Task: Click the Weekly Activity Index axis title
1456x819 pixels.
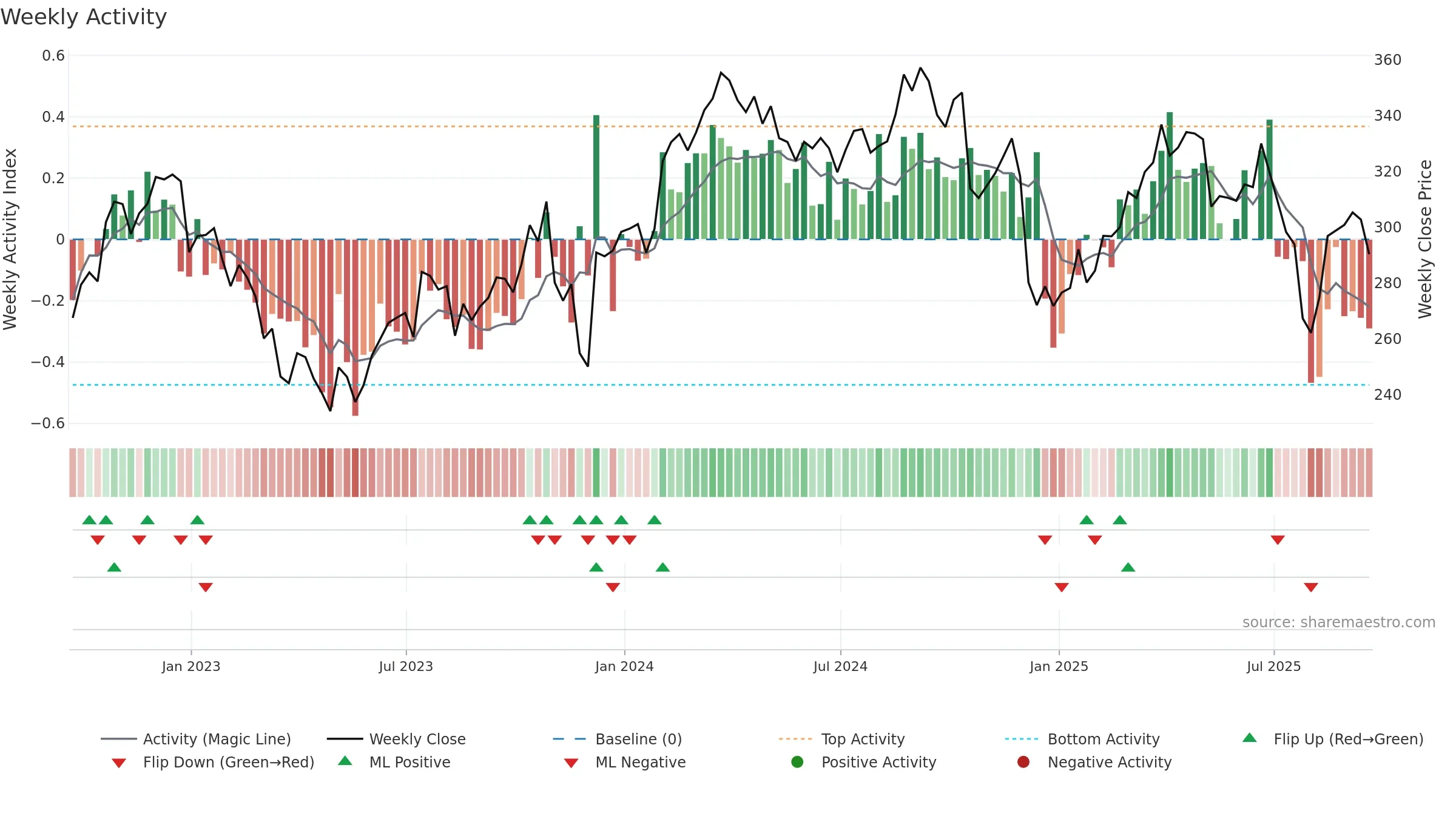Action: click(10, 239)
